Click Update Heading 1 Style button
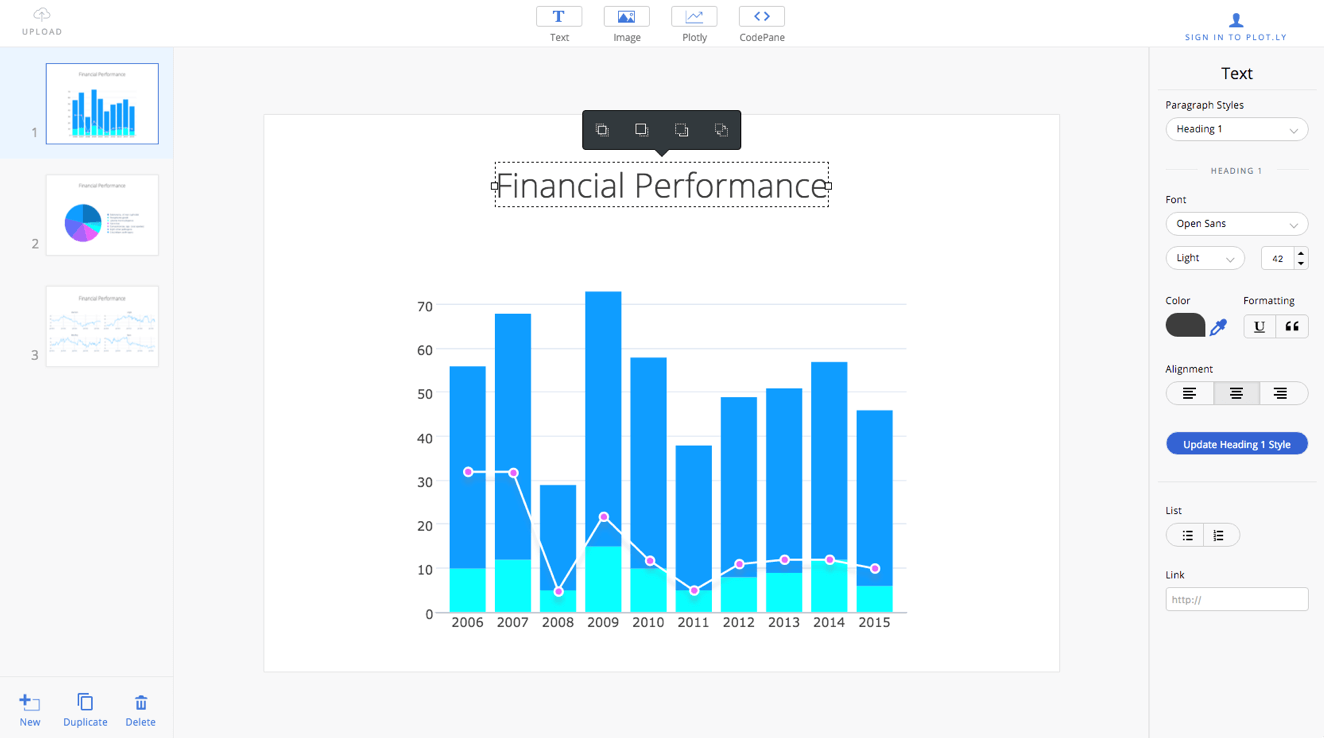Image resolution: width=1324 pixels, height=738 pixels. [x=1236, y=444]
